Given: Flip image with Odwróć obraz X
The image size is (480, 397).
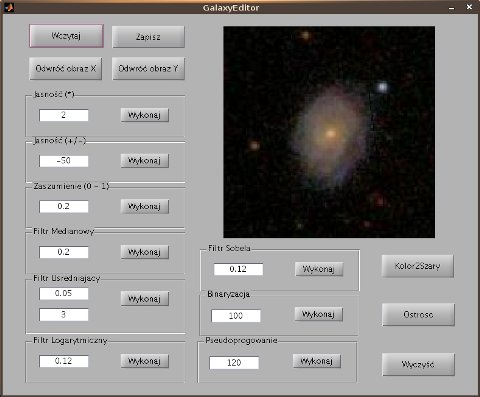Looking at the screenshot, I should pyautogui.click(x=66, y=69).
